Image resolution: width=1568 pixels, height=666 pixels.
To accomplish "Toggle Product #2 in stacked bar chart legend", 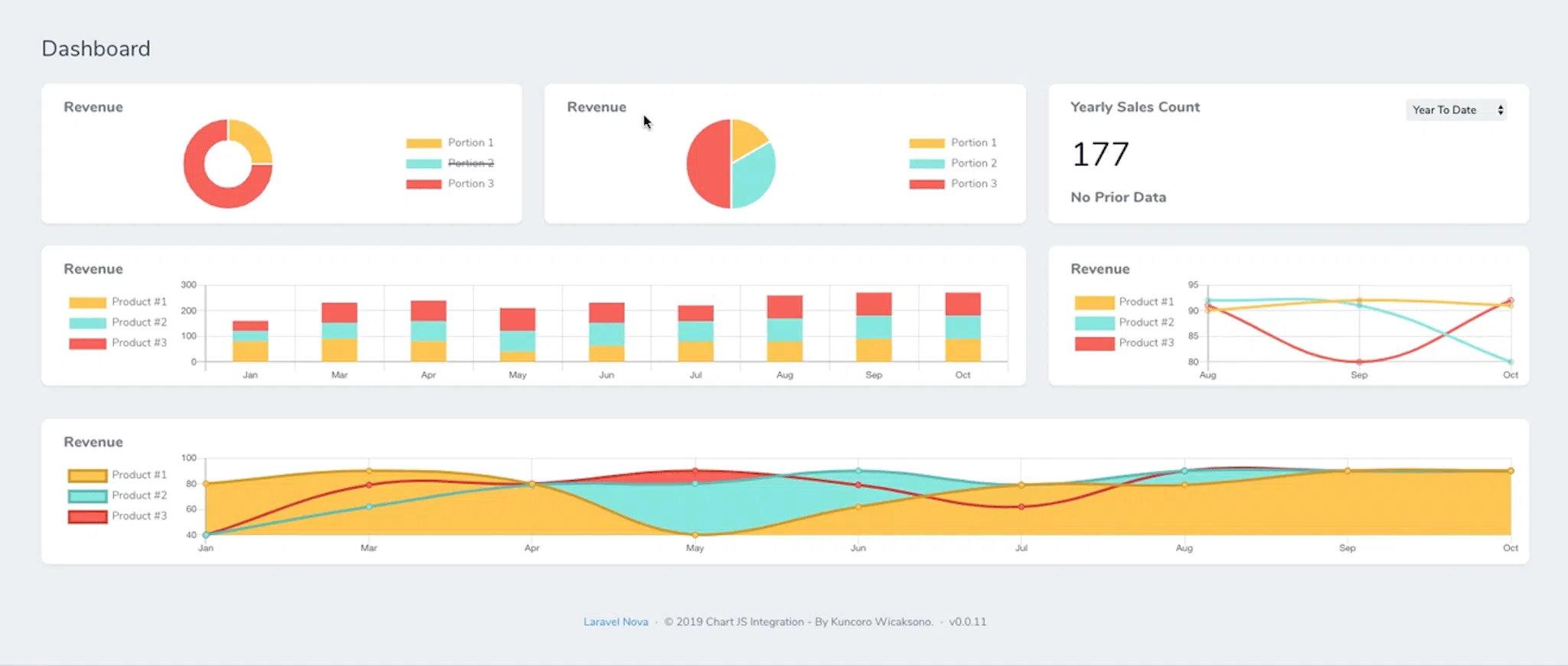I will click(118, 322).
